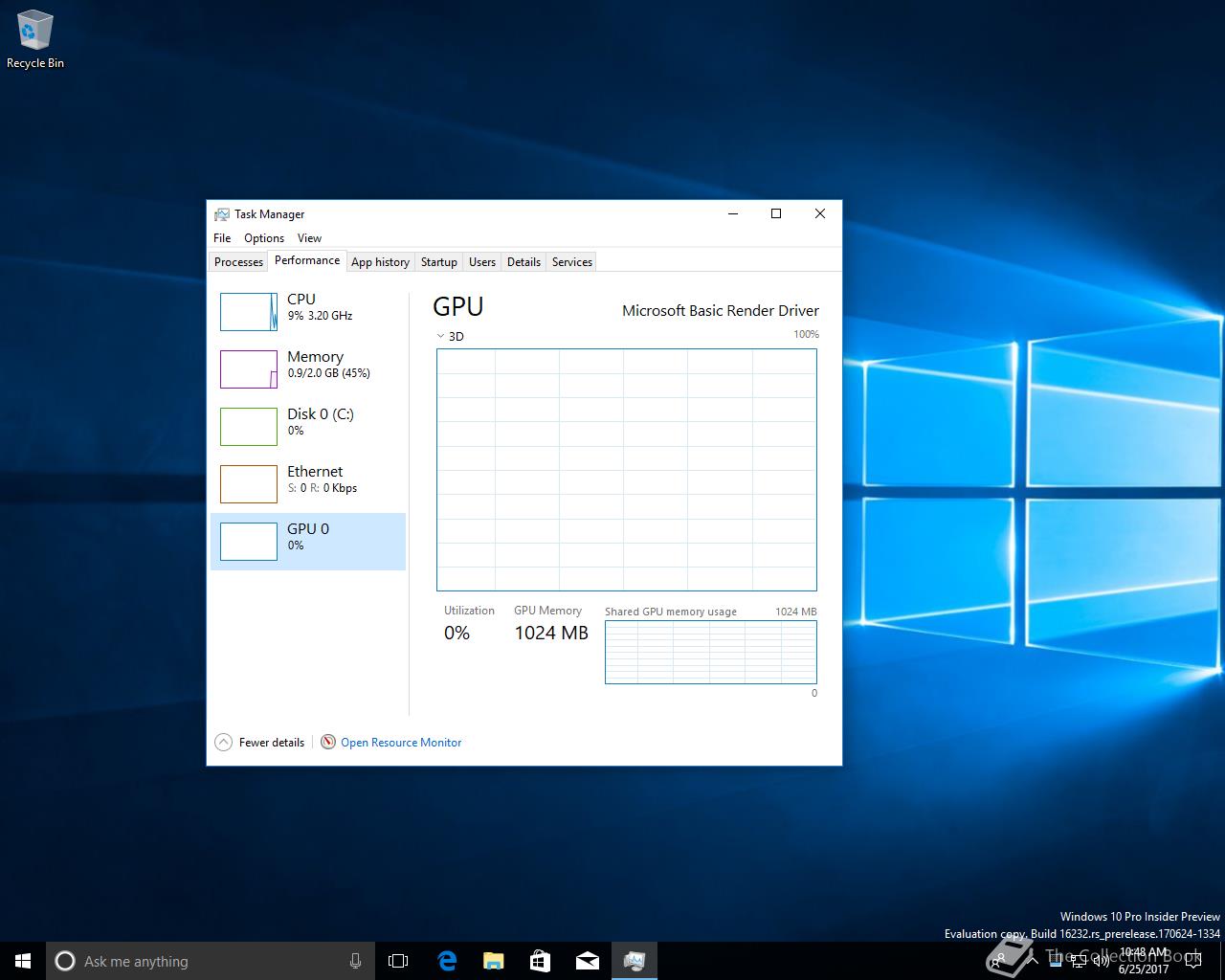Open the Users tab
The image size is (1225, 980).
[482, 262]
